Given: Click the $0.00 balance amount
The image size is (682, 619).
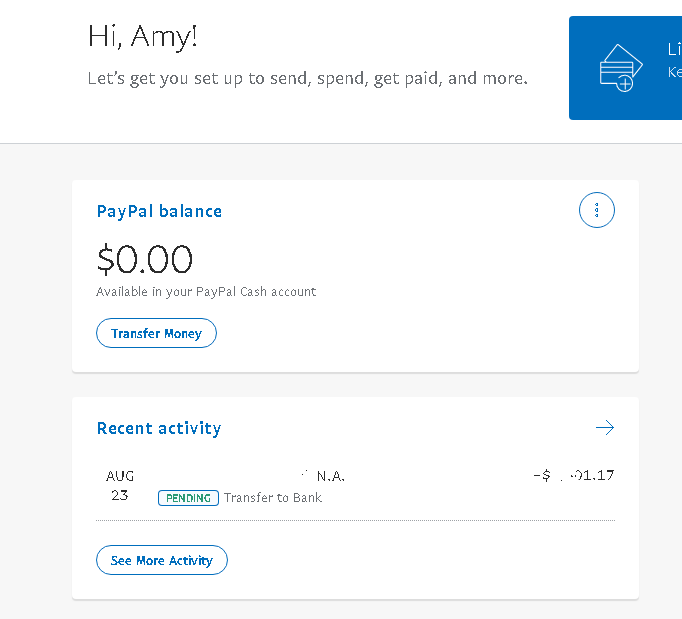Looking at the screenshot, I should pyautogui.click(x=144, y=260).
